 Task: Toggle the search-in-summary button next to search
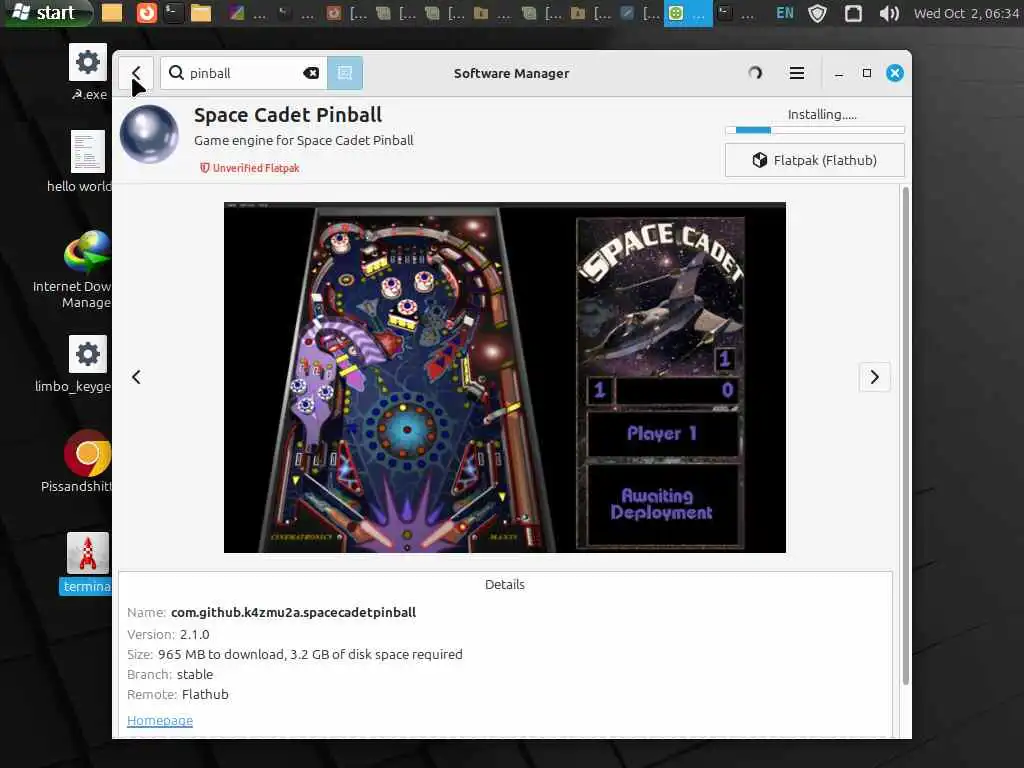(x=345, y=73)
